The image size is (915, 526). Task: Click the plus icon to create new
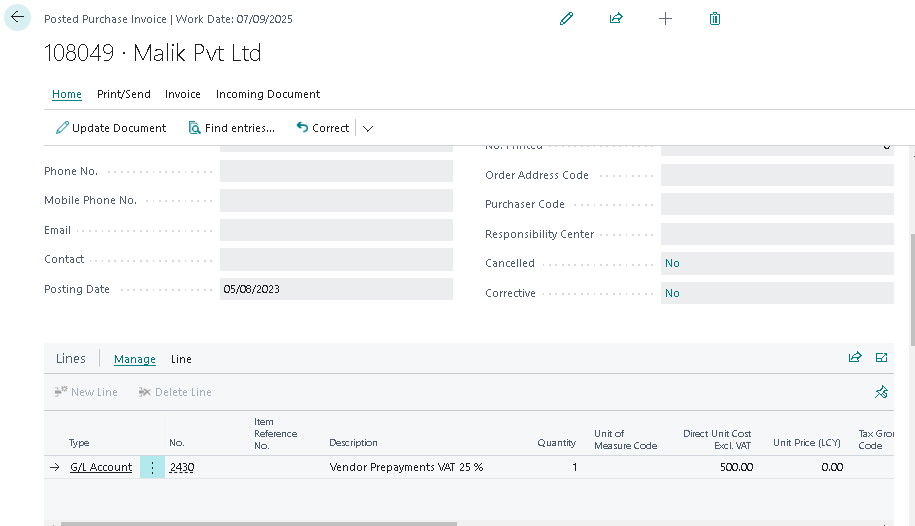[665, 19]
